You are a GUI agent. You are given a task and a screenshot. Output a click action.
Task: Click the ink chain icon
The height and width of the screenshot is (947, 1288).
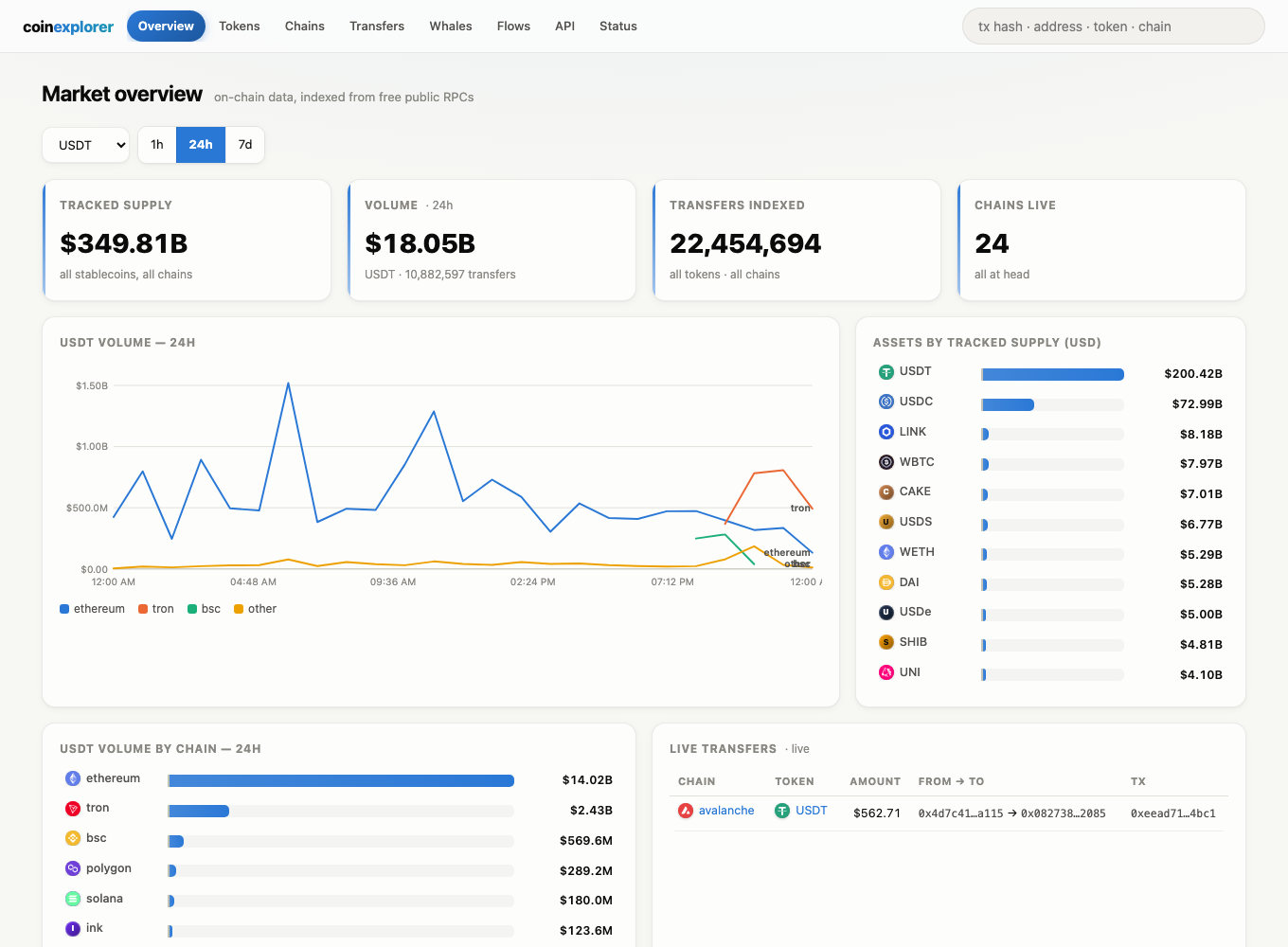point(73,928)
